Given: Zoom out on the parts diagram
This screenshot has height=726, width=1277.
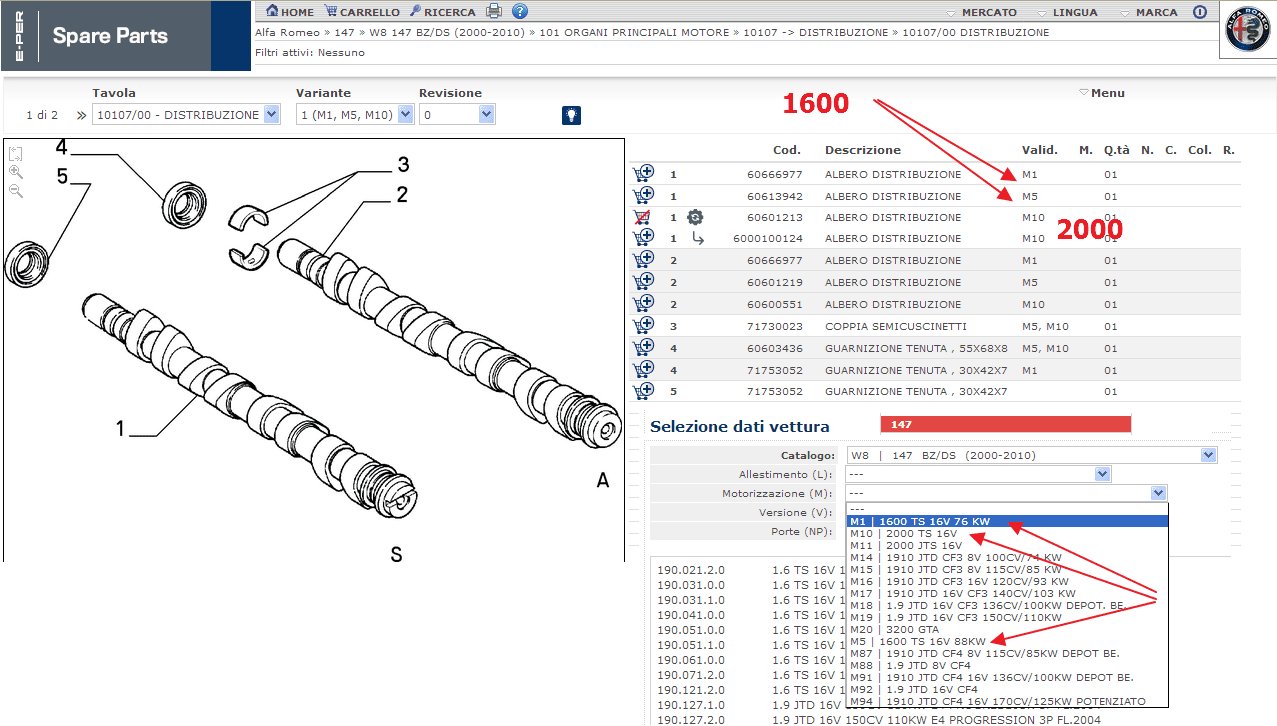Looking at the screenshot, I should [16, 190].
